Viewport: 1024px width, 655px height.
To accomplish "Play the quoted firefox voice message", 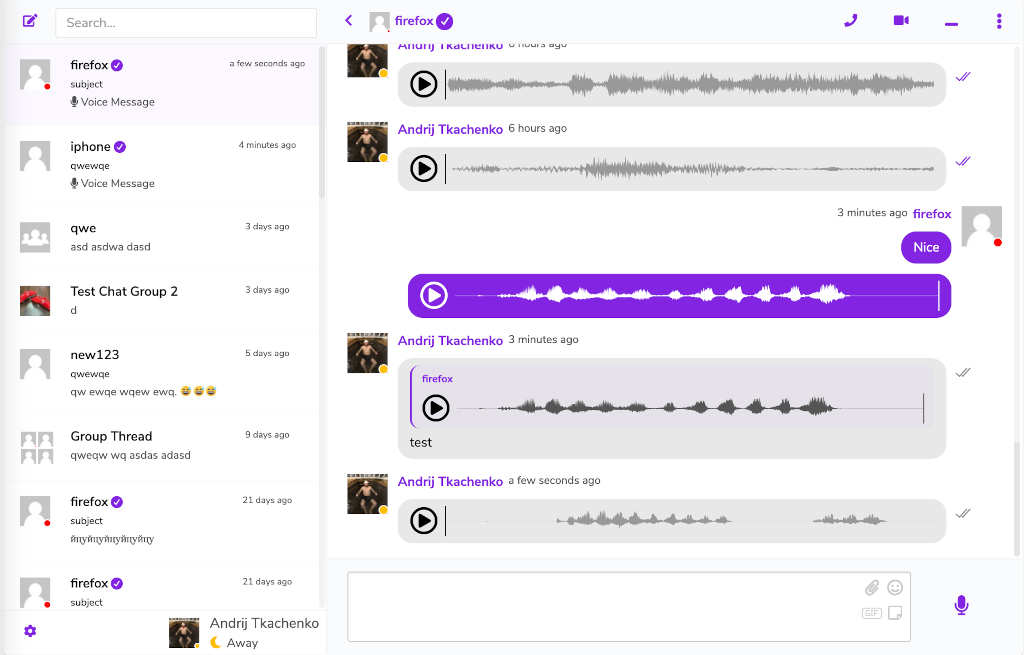I will [436, 408].
